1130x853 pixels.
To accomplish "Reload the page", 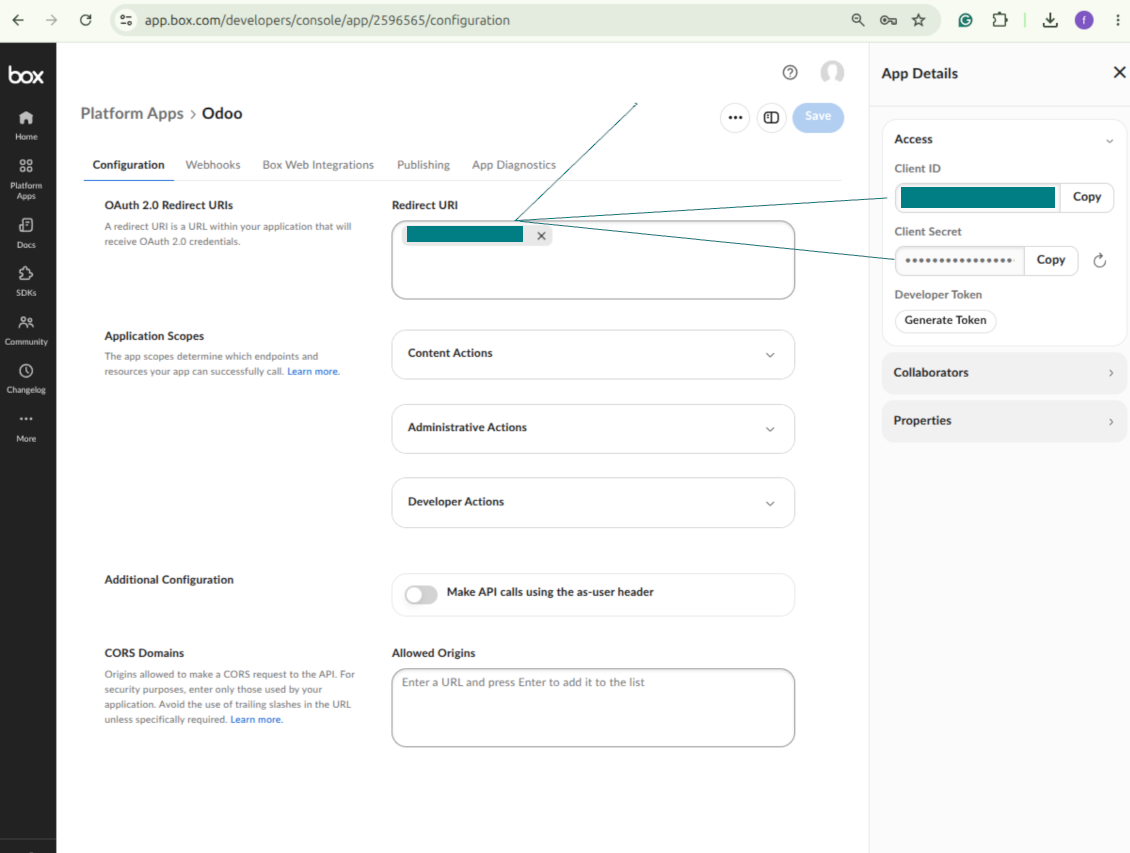I will click(x=86, y=20).
